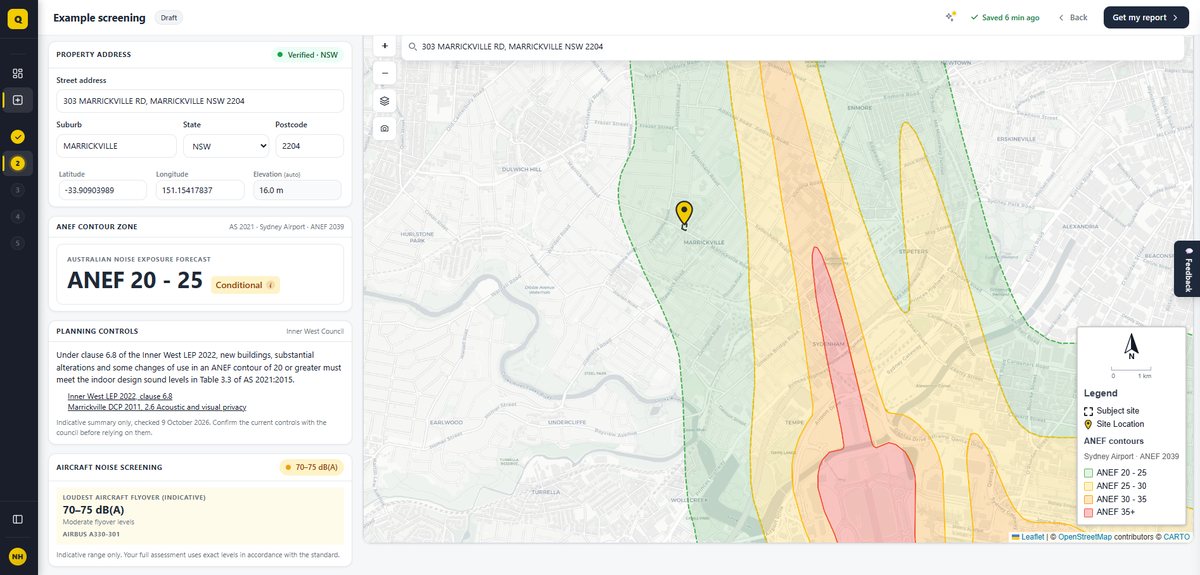Click the info icon beside Conditional
Image resolution: width=1200 pixels, height=575 pixels.
(270, 285)
